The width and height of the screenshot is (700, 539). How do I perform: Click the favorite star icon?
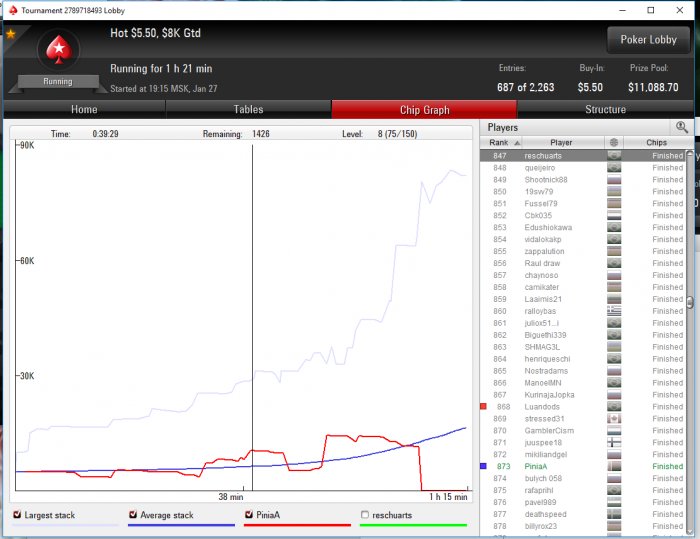click(x=11, y=33)
